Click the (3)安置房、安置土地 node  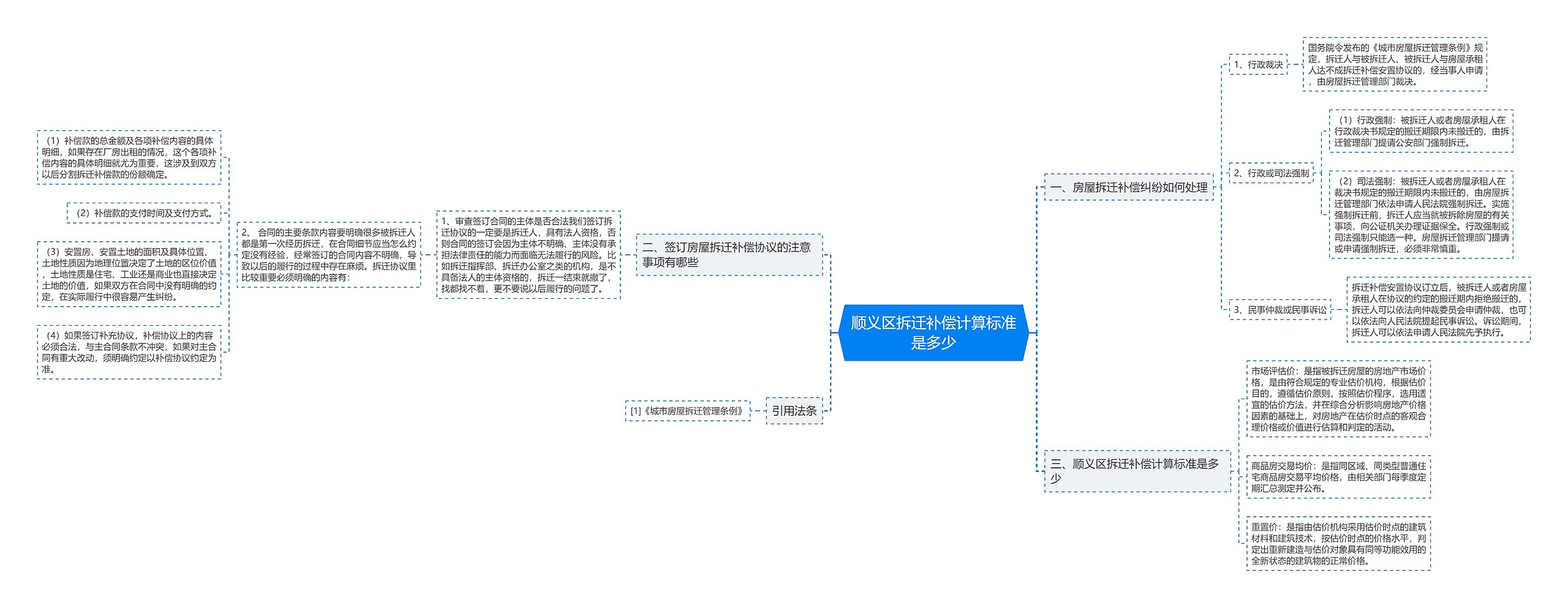tap(129, 274)
